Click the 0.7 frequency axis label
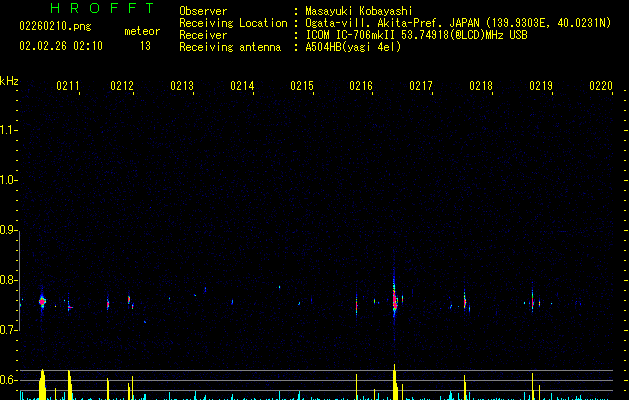 coord(8,330)
